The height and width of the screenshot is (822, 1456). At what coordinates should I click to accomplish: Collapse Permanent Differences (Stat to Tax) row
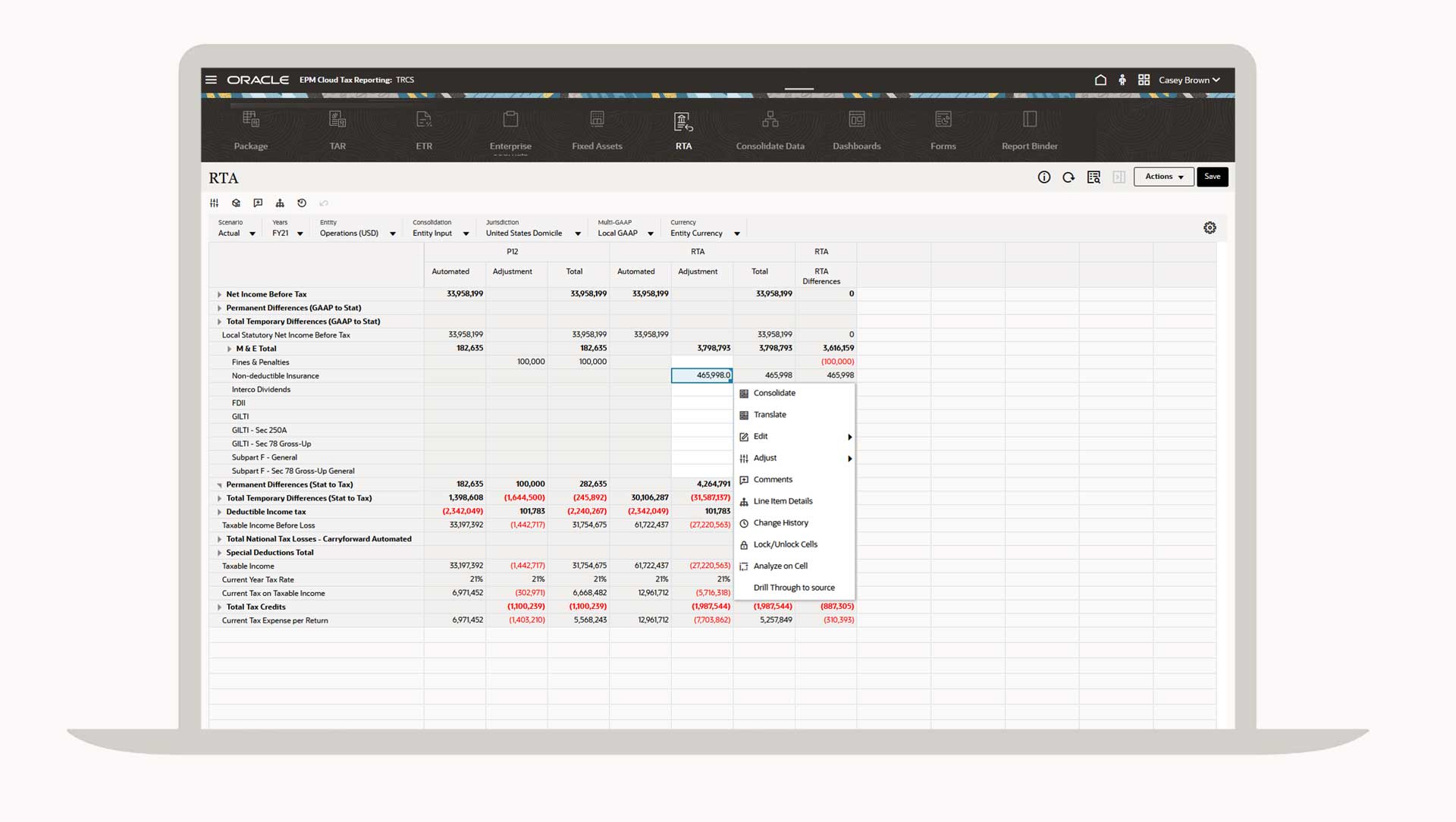[219, 485]
